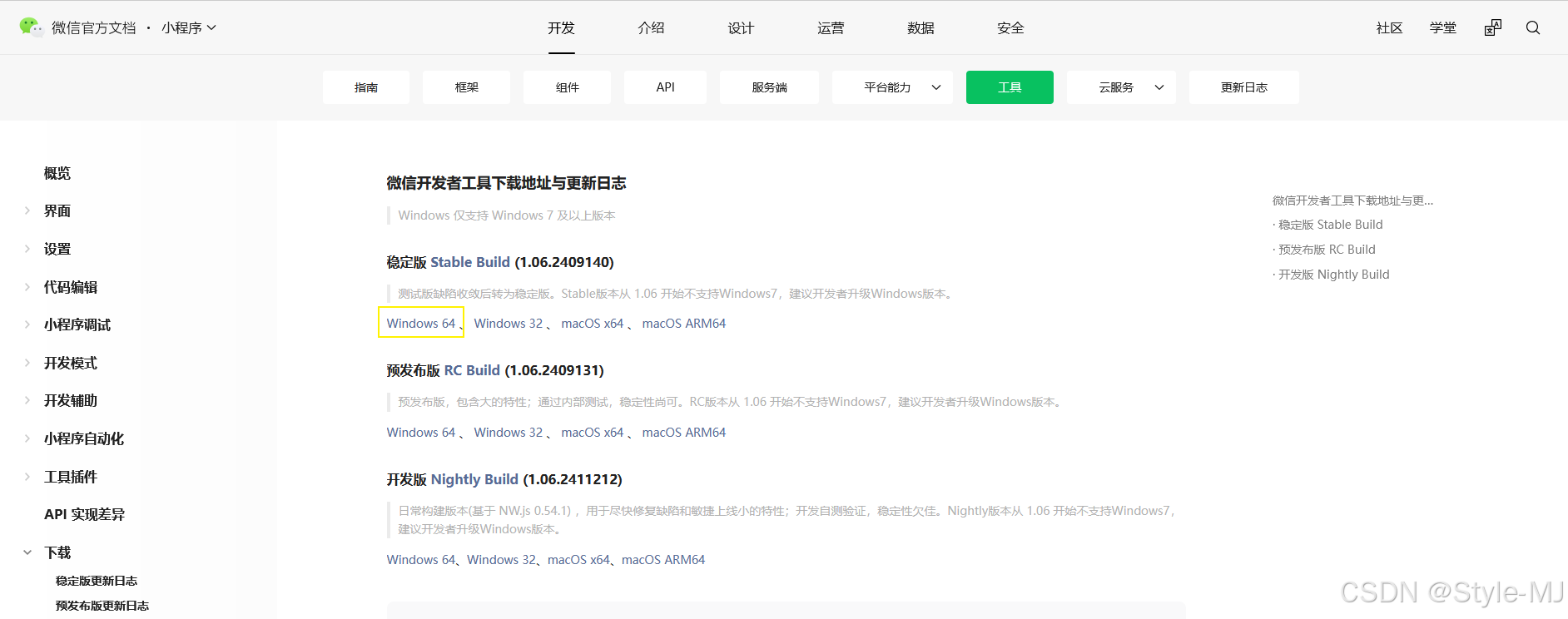The height and width of the screenshot is (619, 1568).
Task: Expand the 平台能力 dropdown
Action: coord(892,87)
